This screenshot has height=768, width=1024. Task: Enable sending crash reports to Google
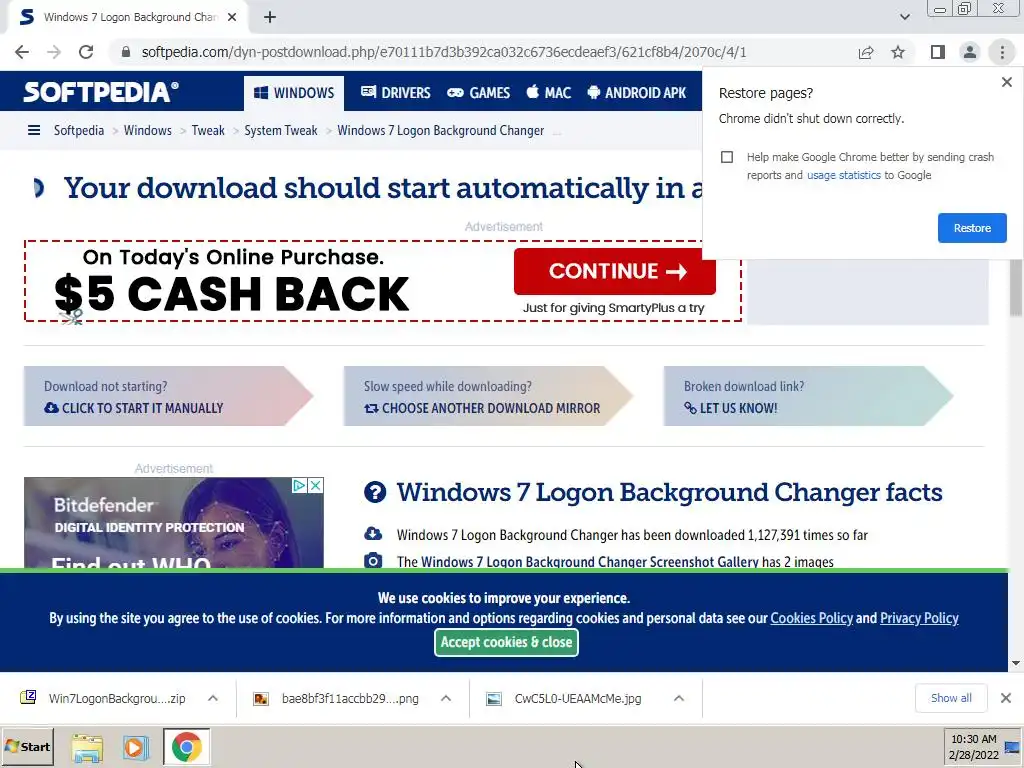click(x=727, y=157)
